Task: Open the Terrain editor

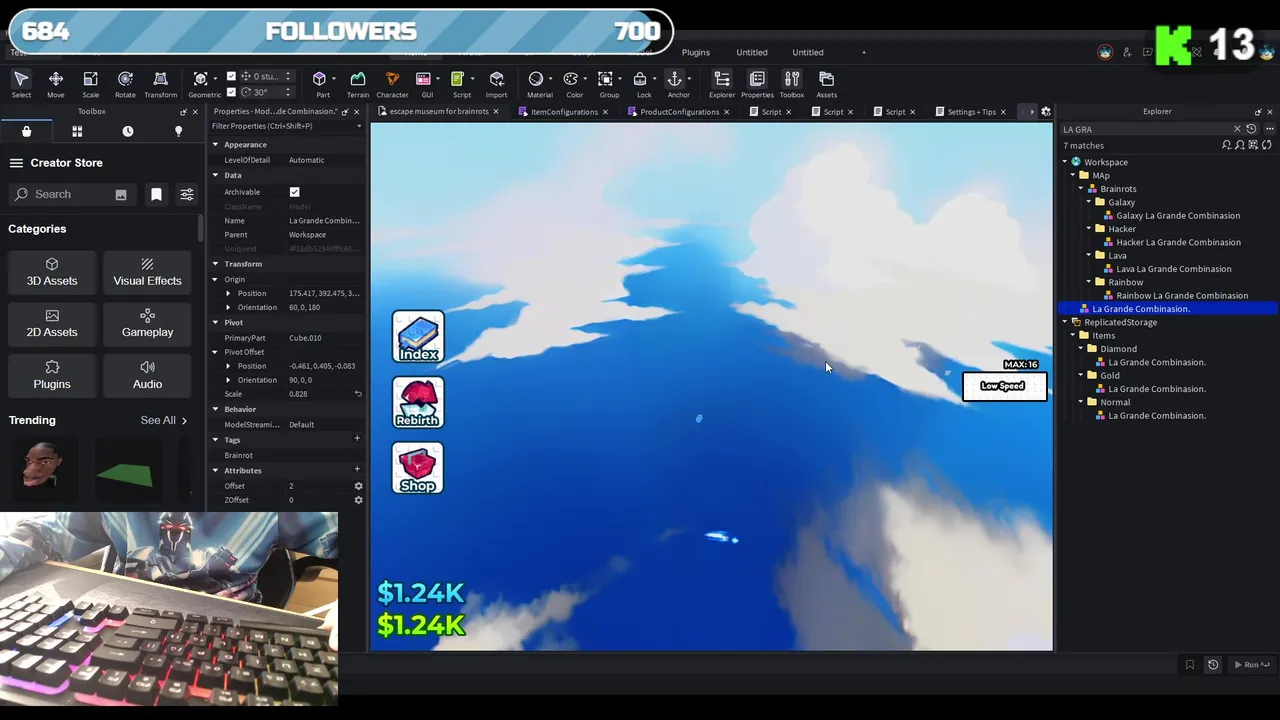Action: (x=357, y=84)
